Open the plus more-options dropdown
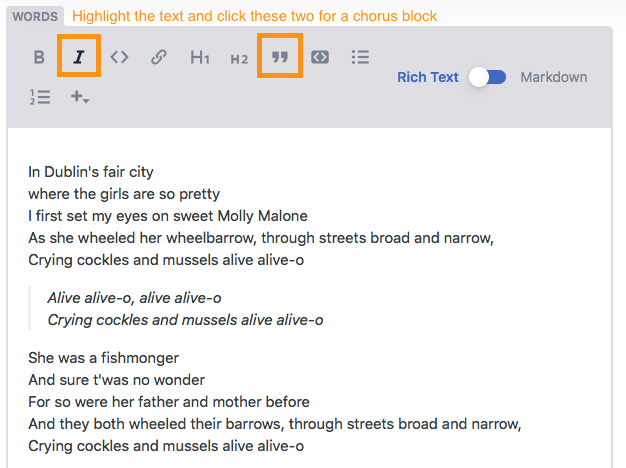Image resolution: width=626 pixels, height=468 pixels. (x=80, y=97)
